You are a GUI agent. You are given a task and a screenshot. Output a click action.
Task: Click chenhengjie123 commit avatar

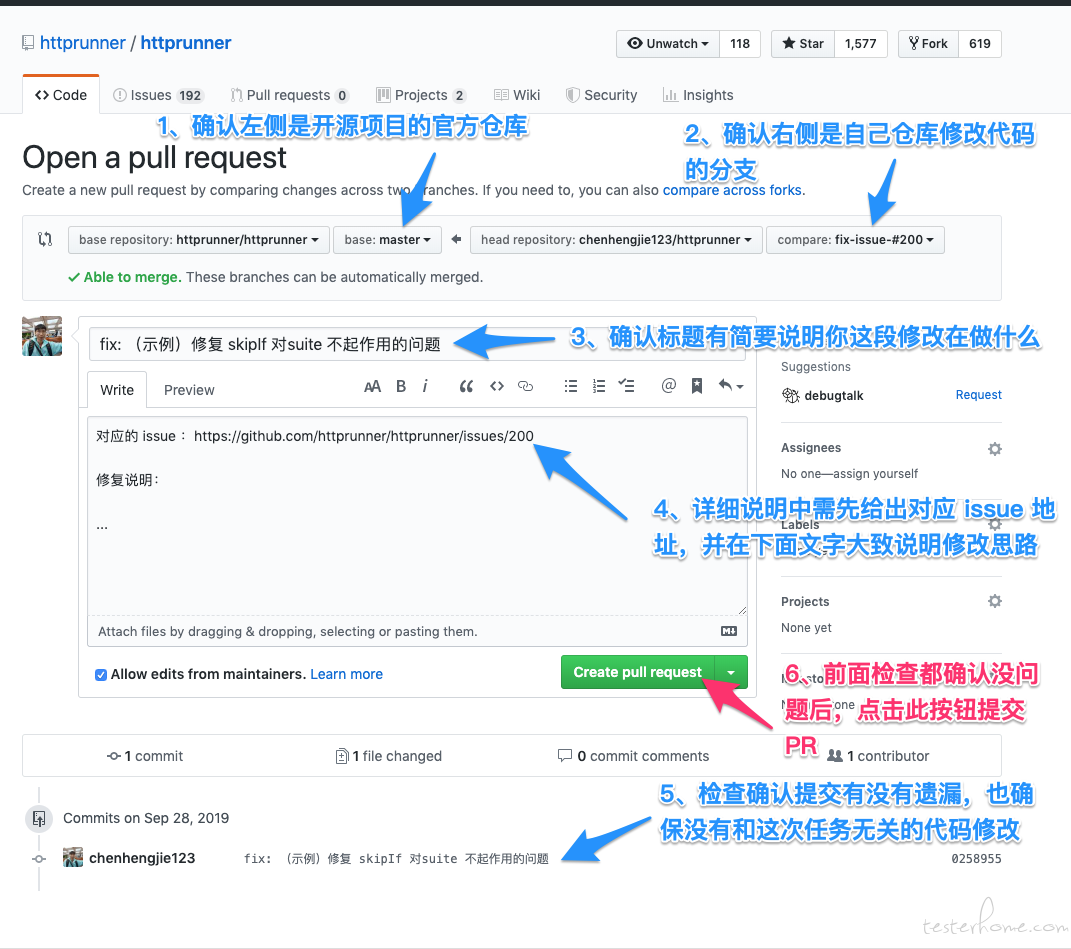[72, 857]
